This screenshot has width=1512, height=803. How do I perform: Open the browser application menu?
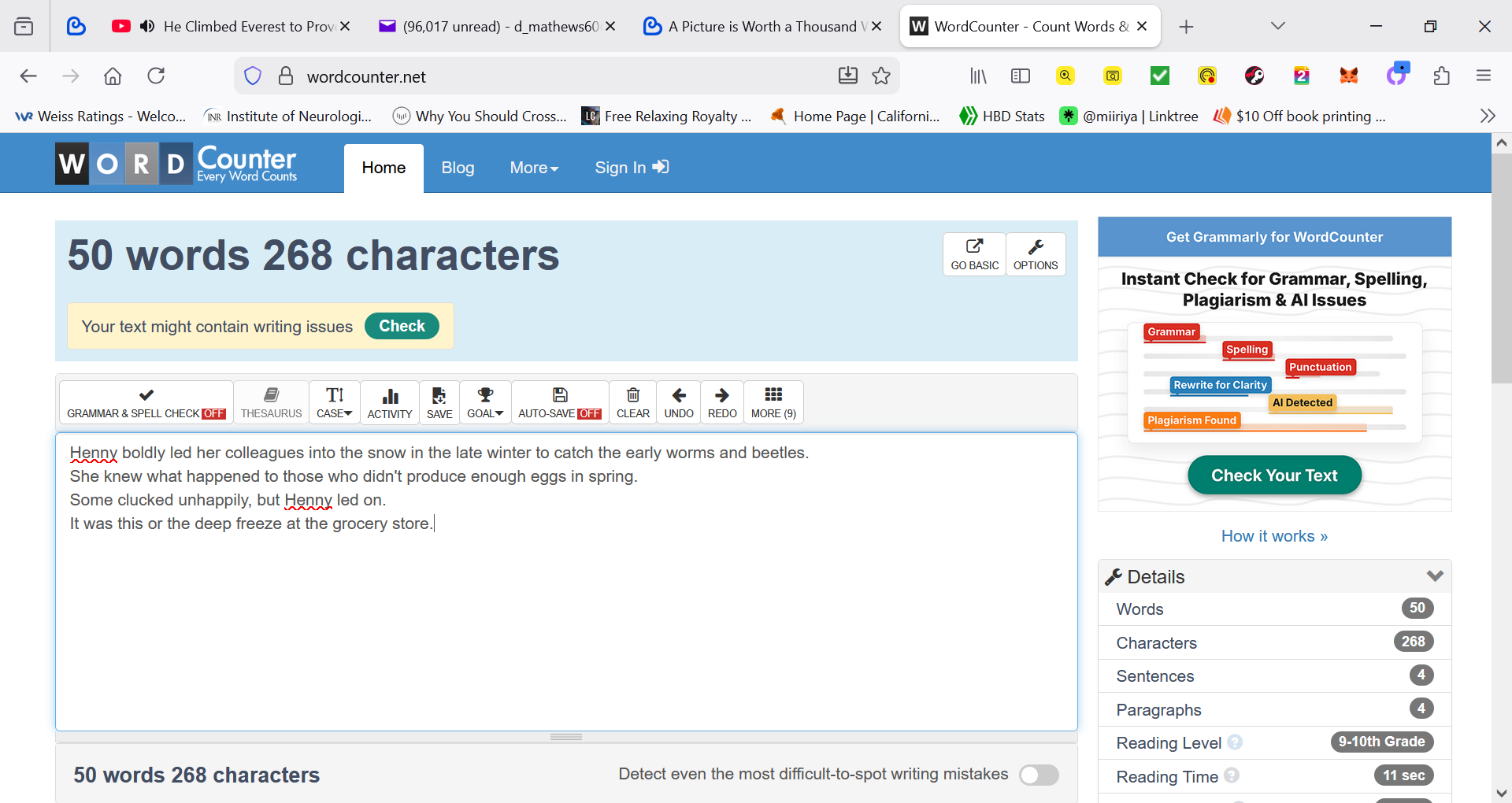tap(1484, 76)
